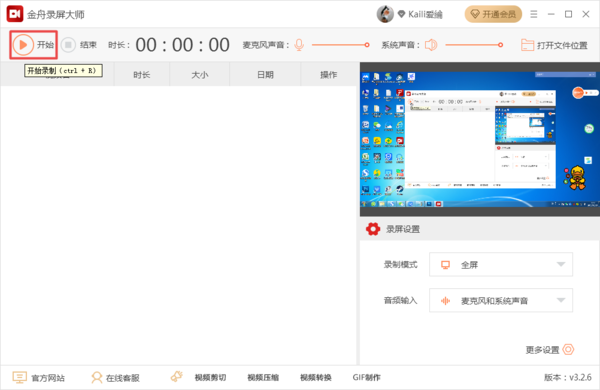Click the system sound speaker icon
Screen dimensions: 600x390
click(x=431, y=45)
